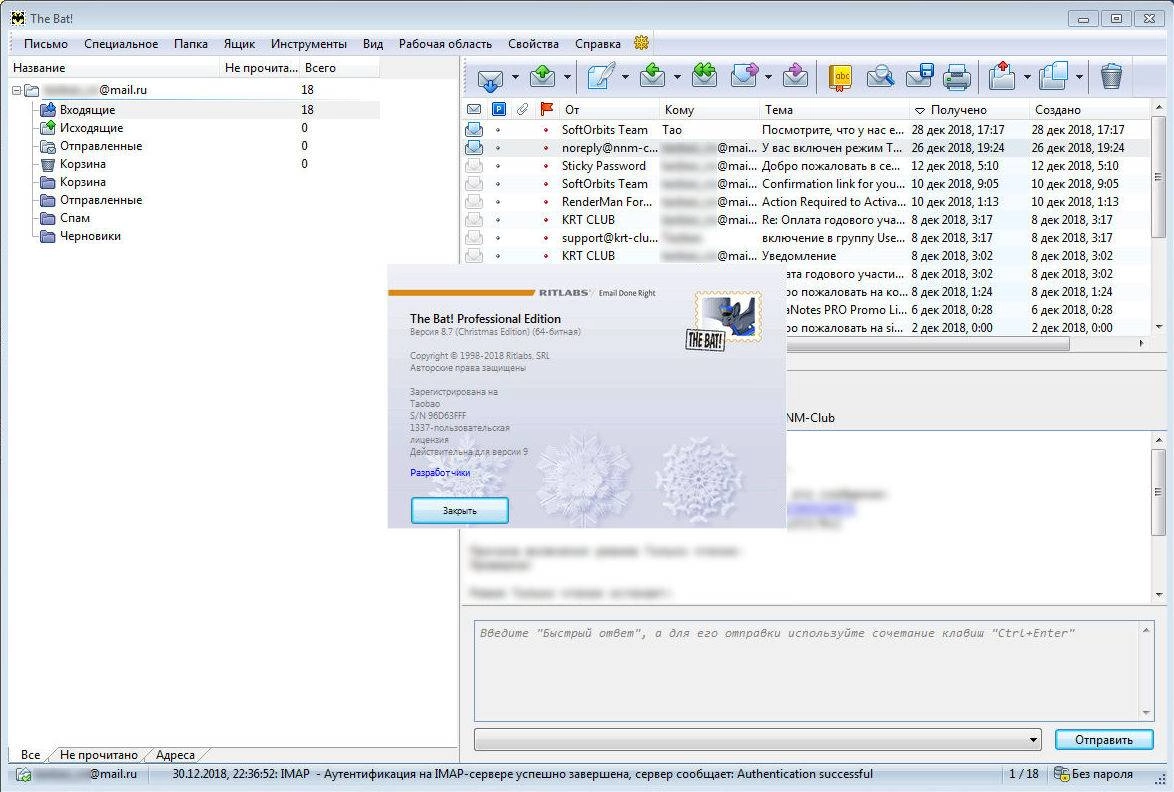Click Закрыть button in About dialog
Screen dimensions: 1174x792
point(460,511)
